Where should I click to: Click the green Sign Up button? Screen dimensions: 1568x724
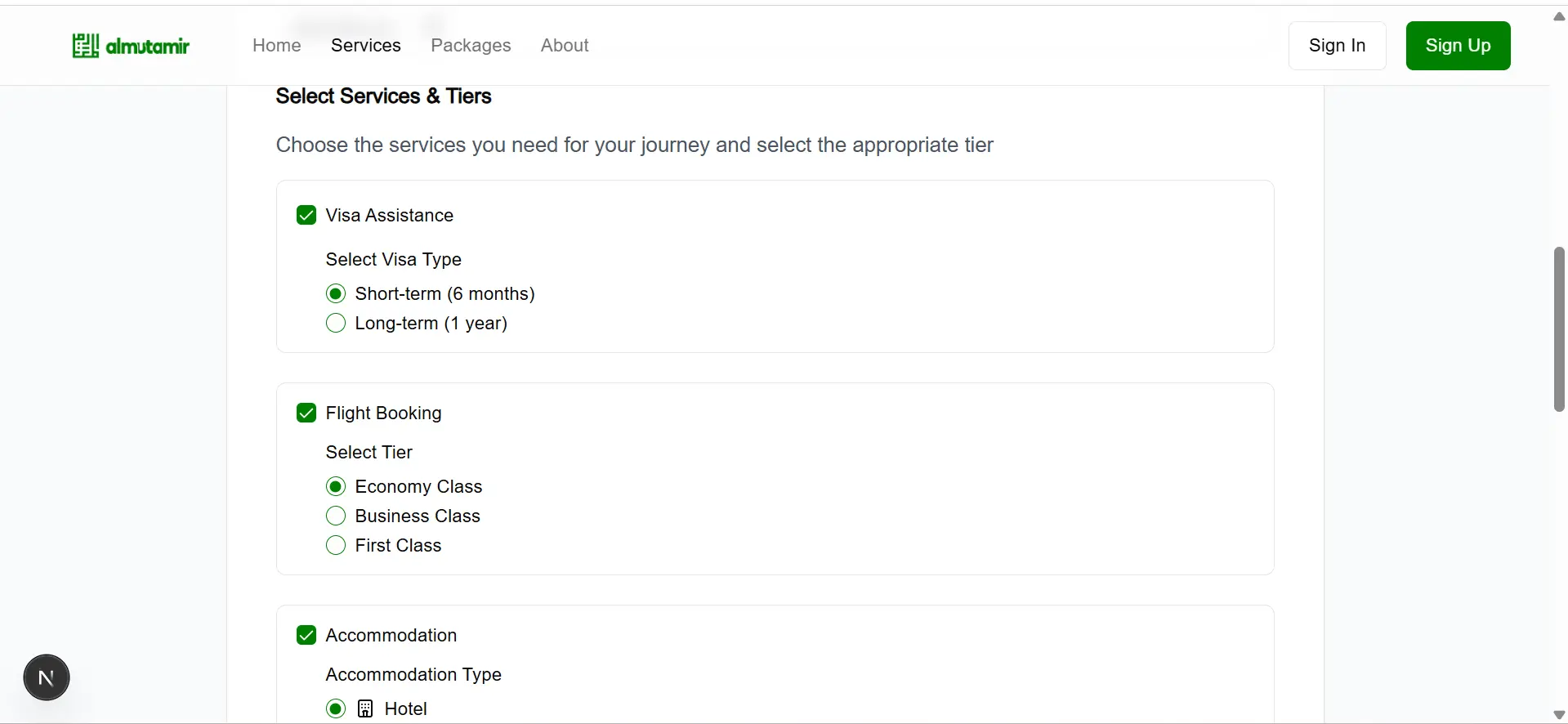(x=1458, y=46)
